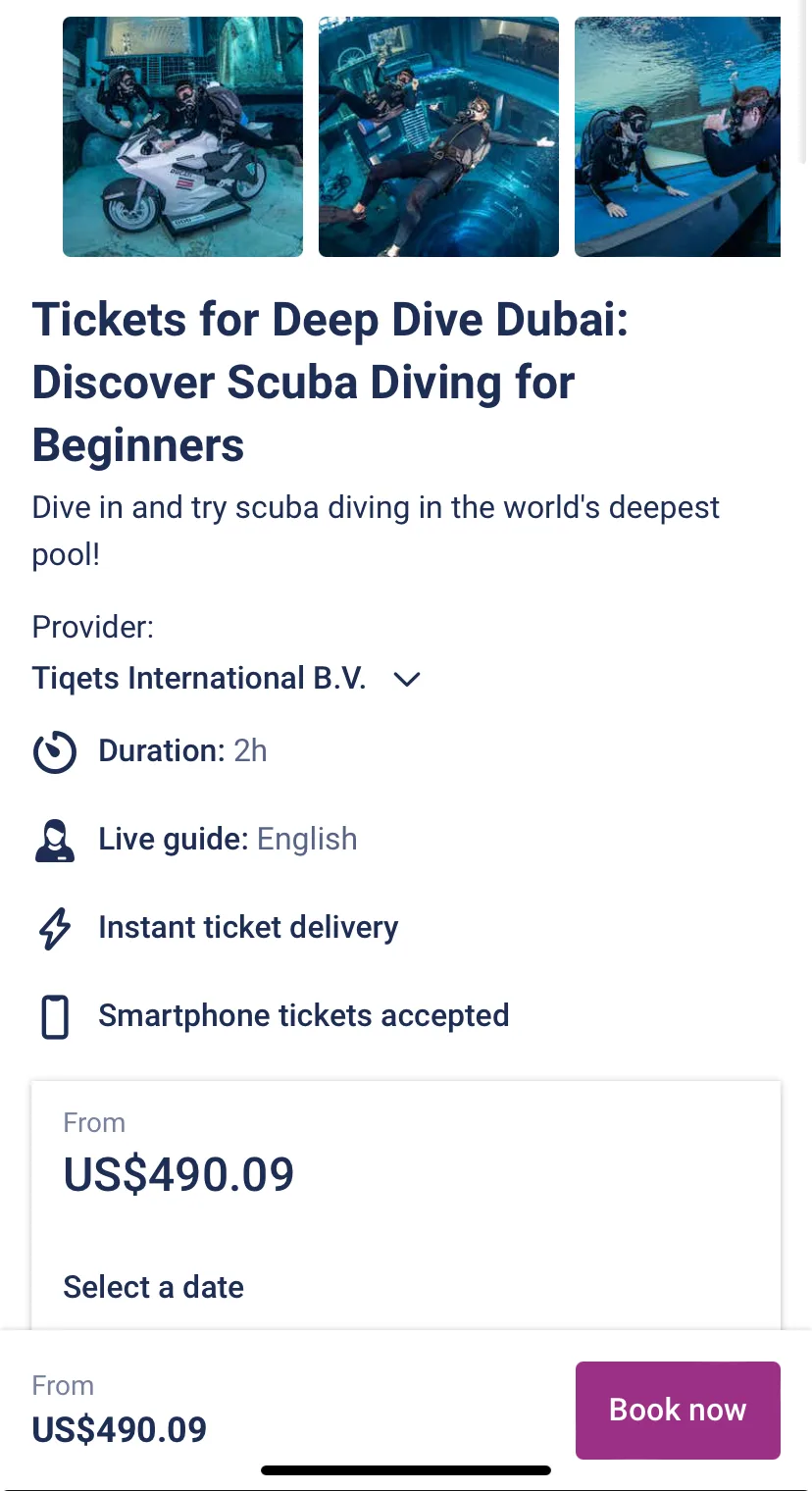Open the Tiqets International B.V. provider info
Viewport: 812px width, 1491px height.
[199, 679]
